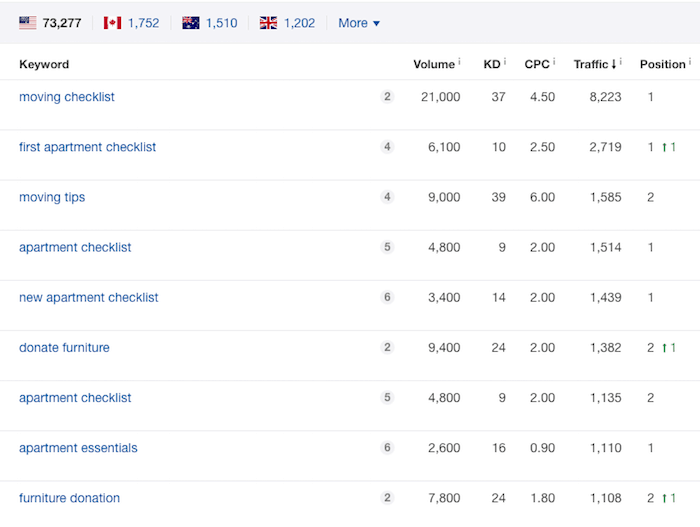Open the apartment essentials keyword link
The image size is (700, 527).
(78, 448)
